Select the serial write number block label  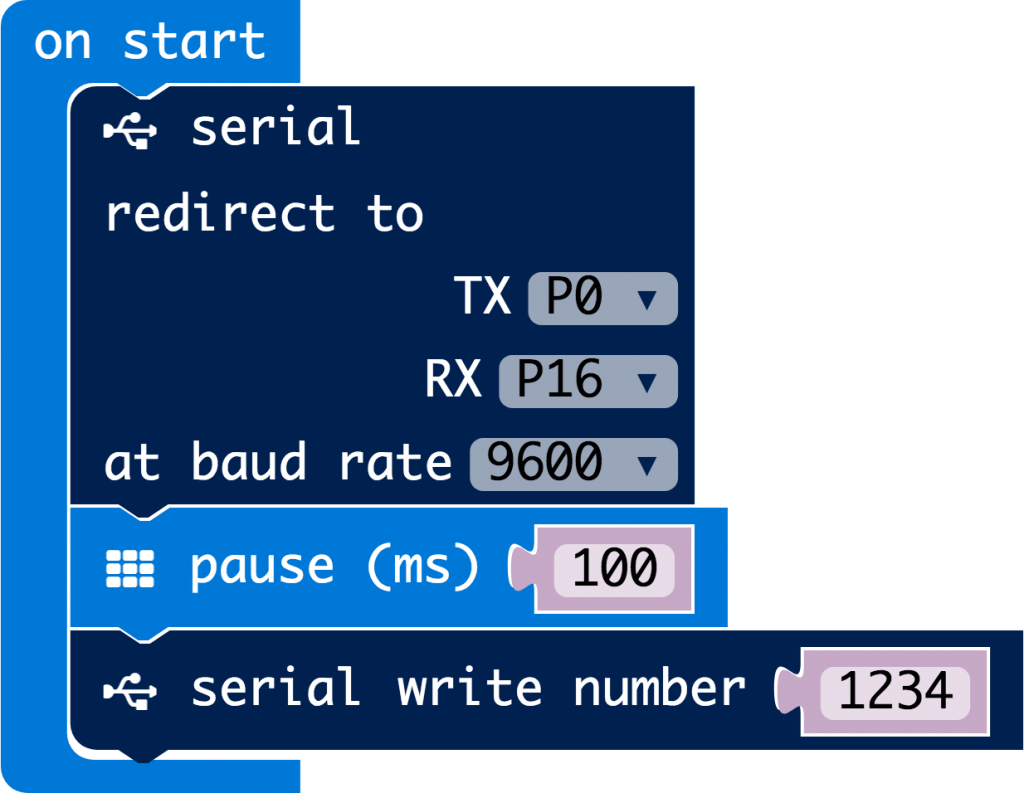(x=468, y=689)
